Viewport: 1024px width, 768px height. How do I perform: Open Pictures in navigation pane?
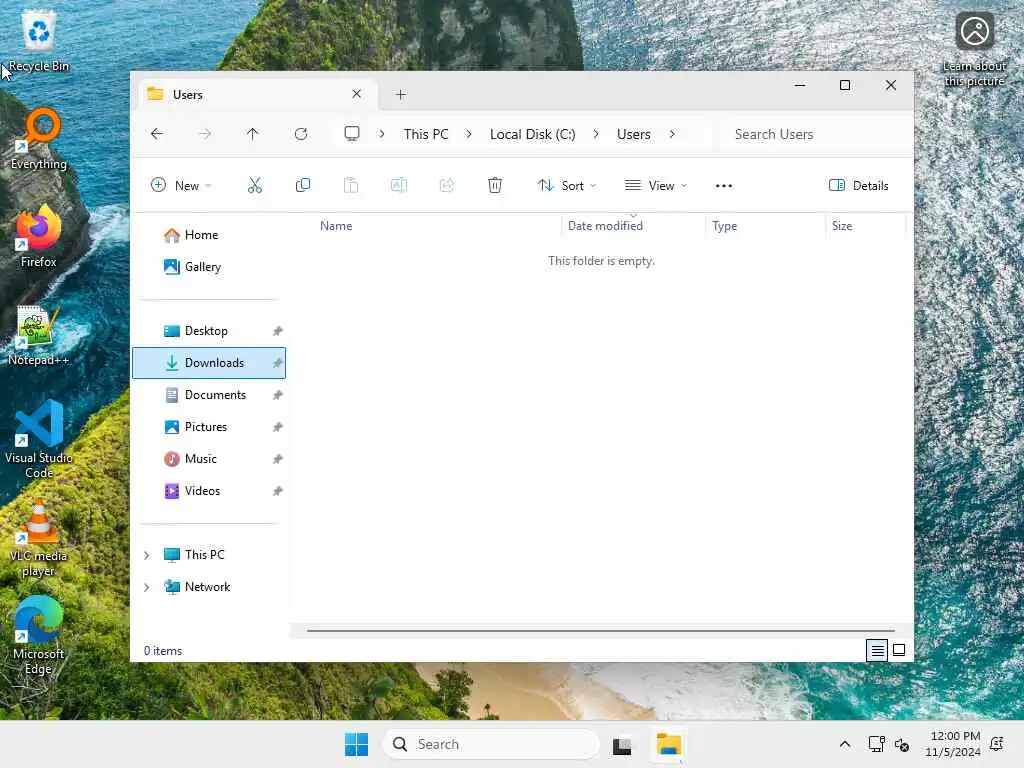209,427
